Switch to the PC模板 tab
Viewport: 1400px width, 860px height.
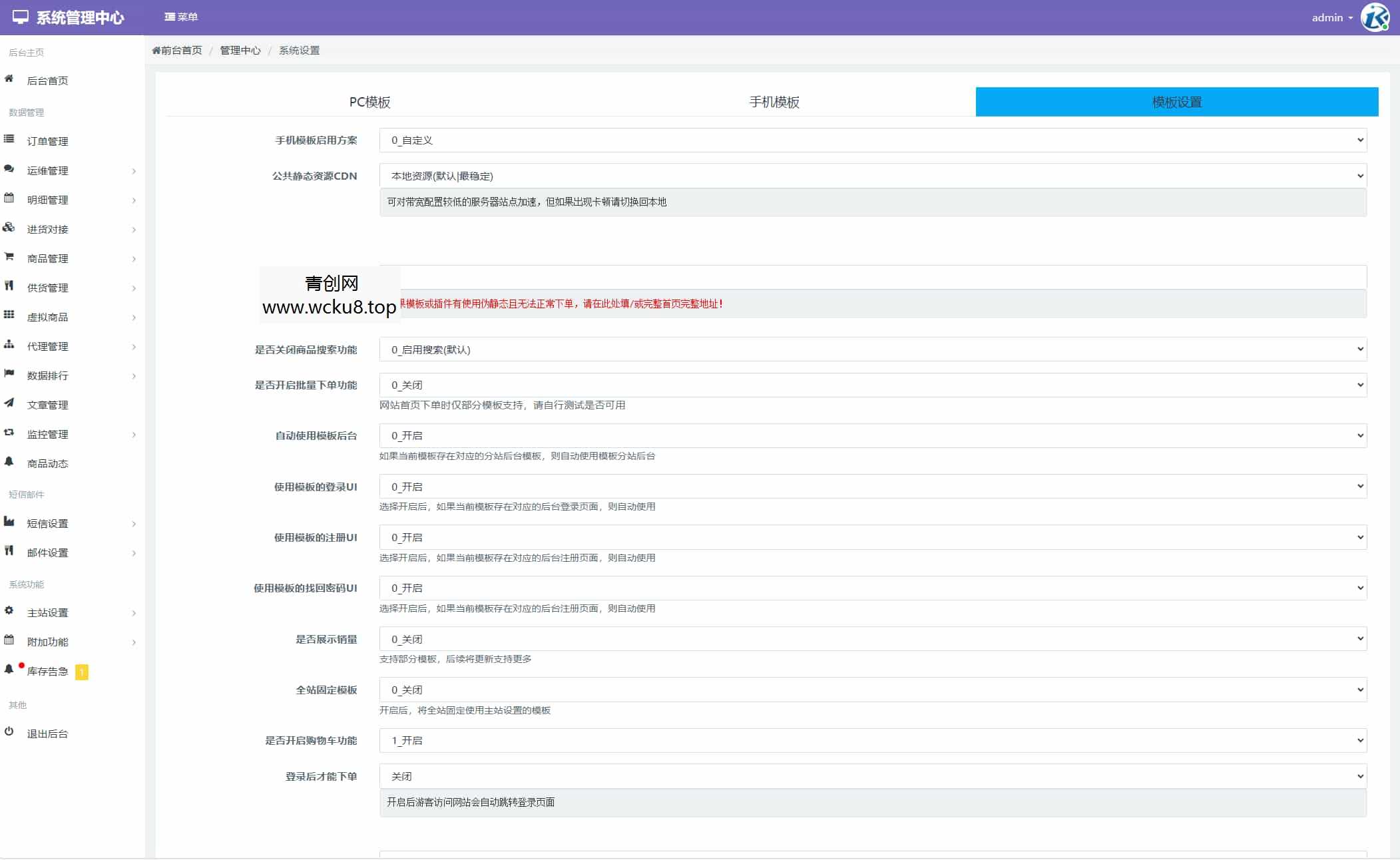click(x=369, y=102)
